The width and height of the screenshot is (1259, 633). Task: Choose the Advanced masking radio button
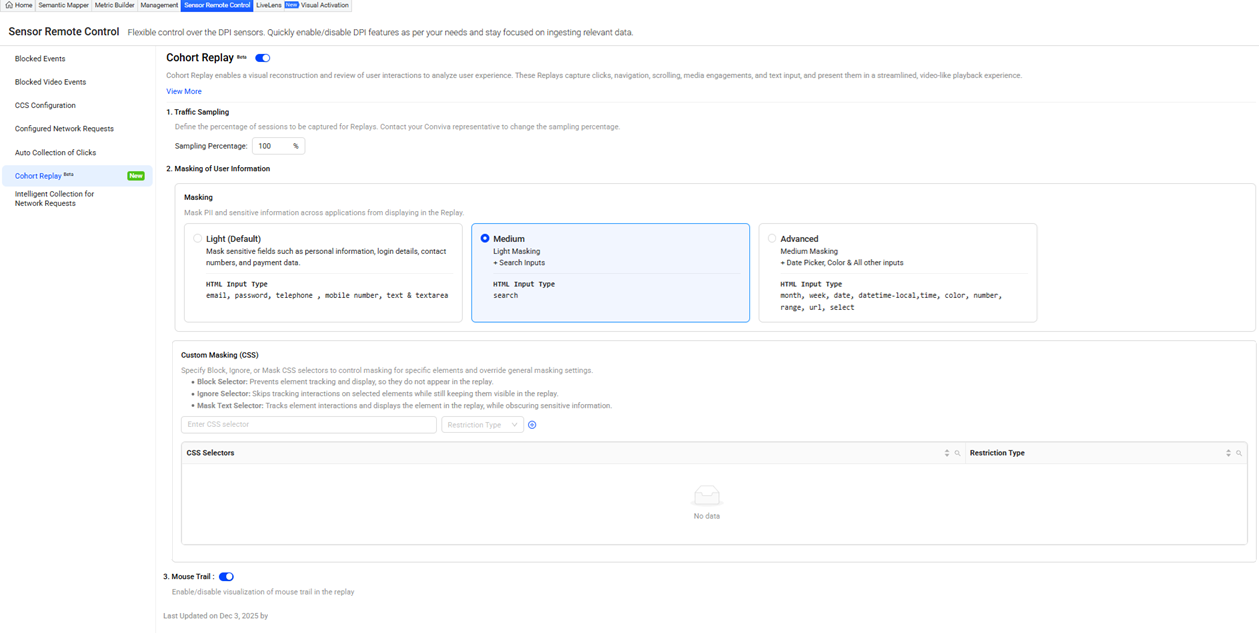(x=772, y=239)
